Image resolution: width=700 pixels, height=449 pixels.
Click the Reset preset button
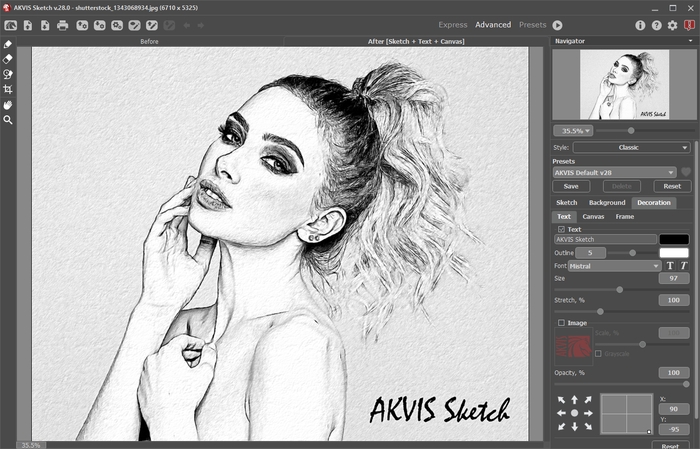coord(672,186)
